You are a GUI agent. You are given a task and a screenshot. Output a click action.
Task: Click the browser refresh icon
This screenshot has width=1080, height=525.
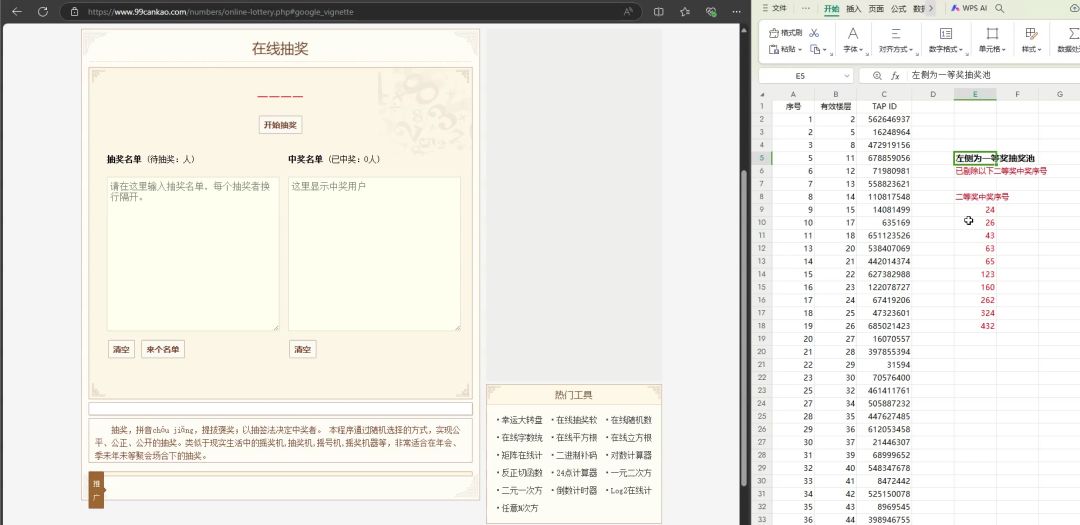click(42, 11)
